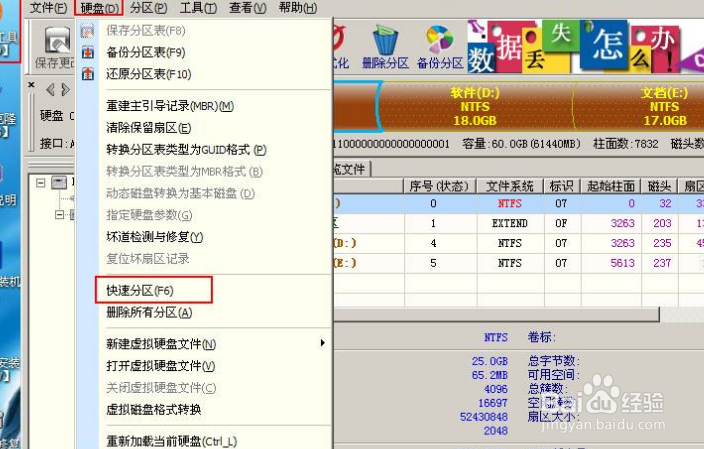Screen dimensions: 704x449
Task: Choose 坏道检测与修复(Y)
Action: [x=154, y=237]
